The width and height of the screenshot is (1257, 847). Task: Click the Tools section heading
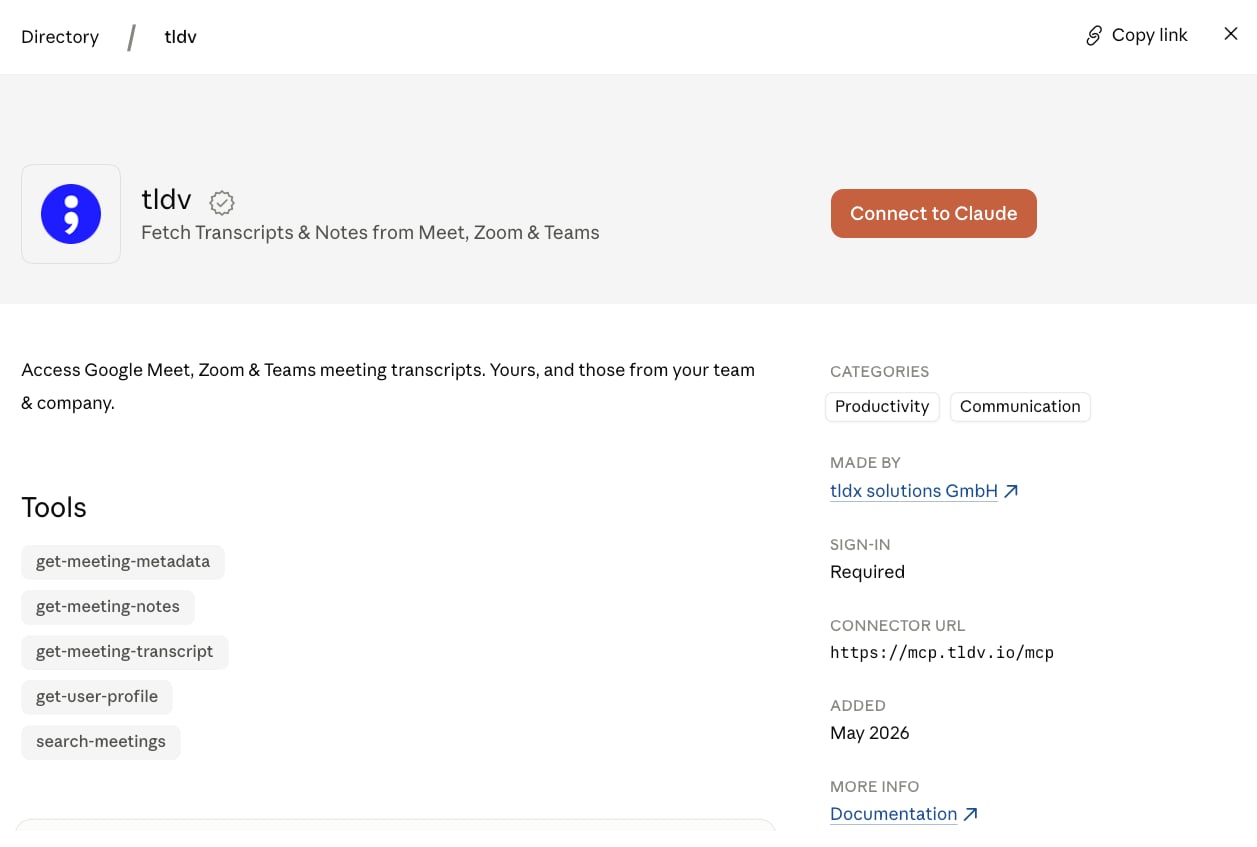(54, 508)
